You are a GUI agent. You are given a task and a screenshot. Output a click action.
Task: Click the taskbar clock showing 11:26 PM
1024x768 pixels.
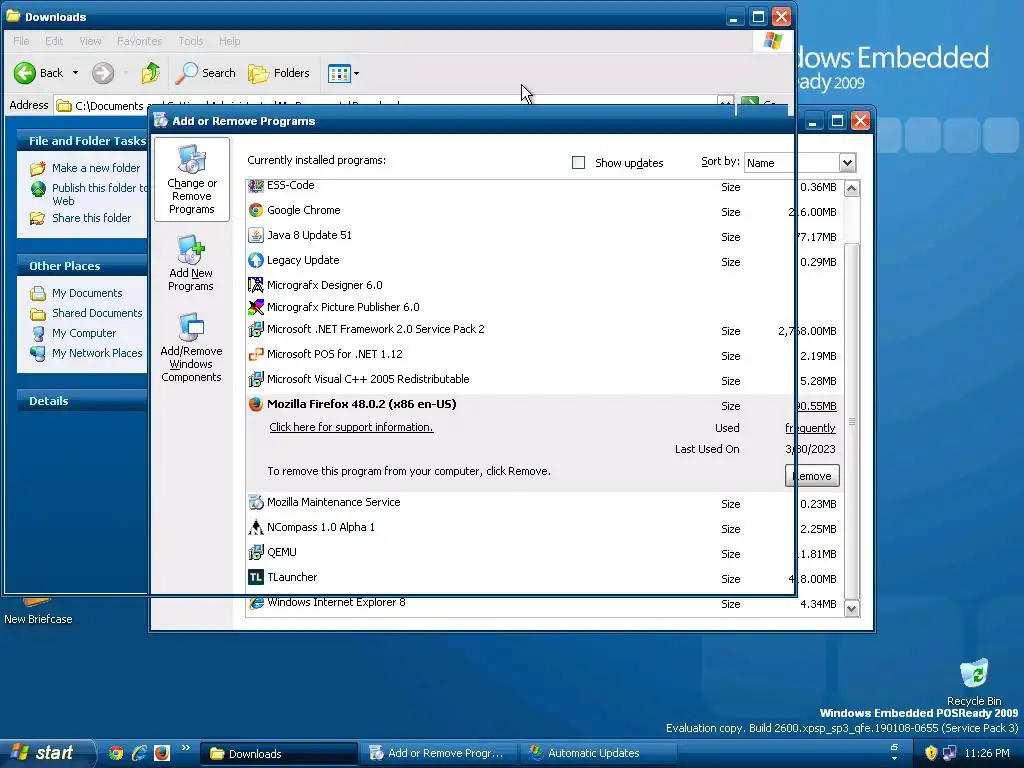[x=987, y=753]
